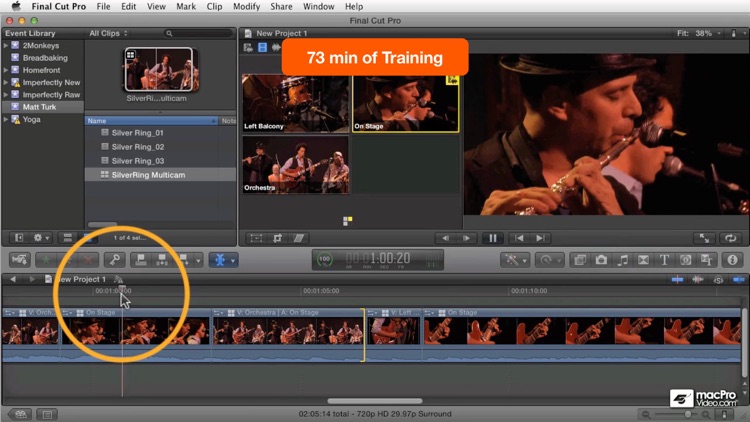Click the event browser search field

coord(199,33)
